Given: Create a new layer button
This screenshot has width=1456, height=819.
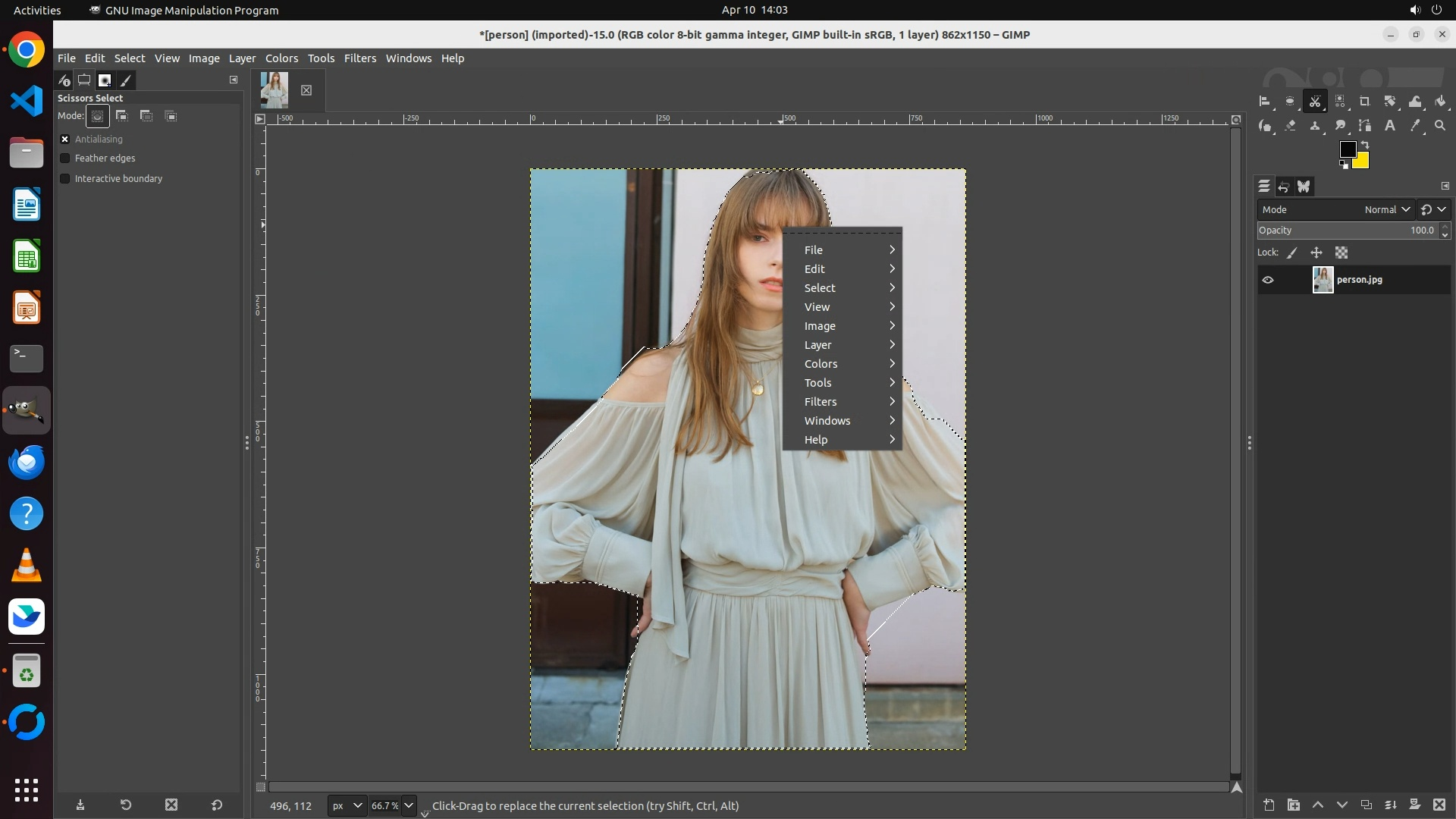Looking at the screenshot, I should click(x=1269, y=805).
